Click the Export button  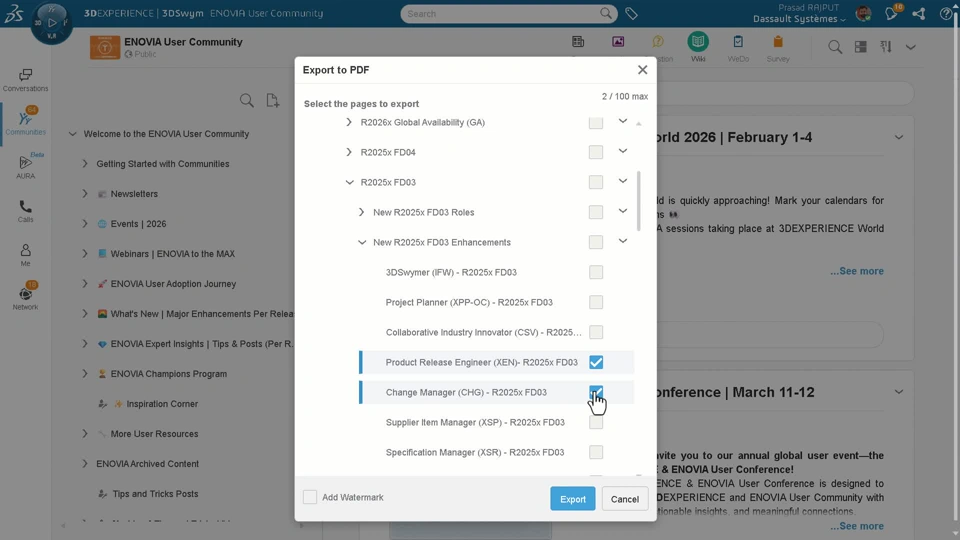click(572, 499)
